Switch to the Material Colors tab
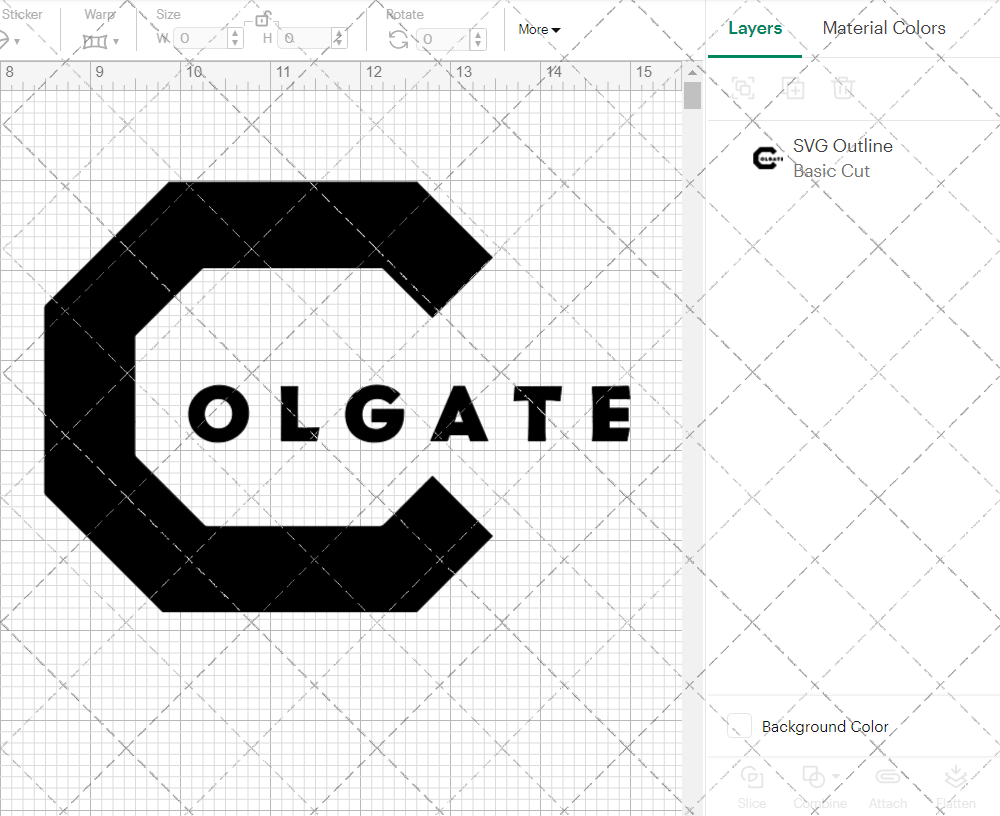This screenshot has height=816, width=1000. [x=884, y=28]
